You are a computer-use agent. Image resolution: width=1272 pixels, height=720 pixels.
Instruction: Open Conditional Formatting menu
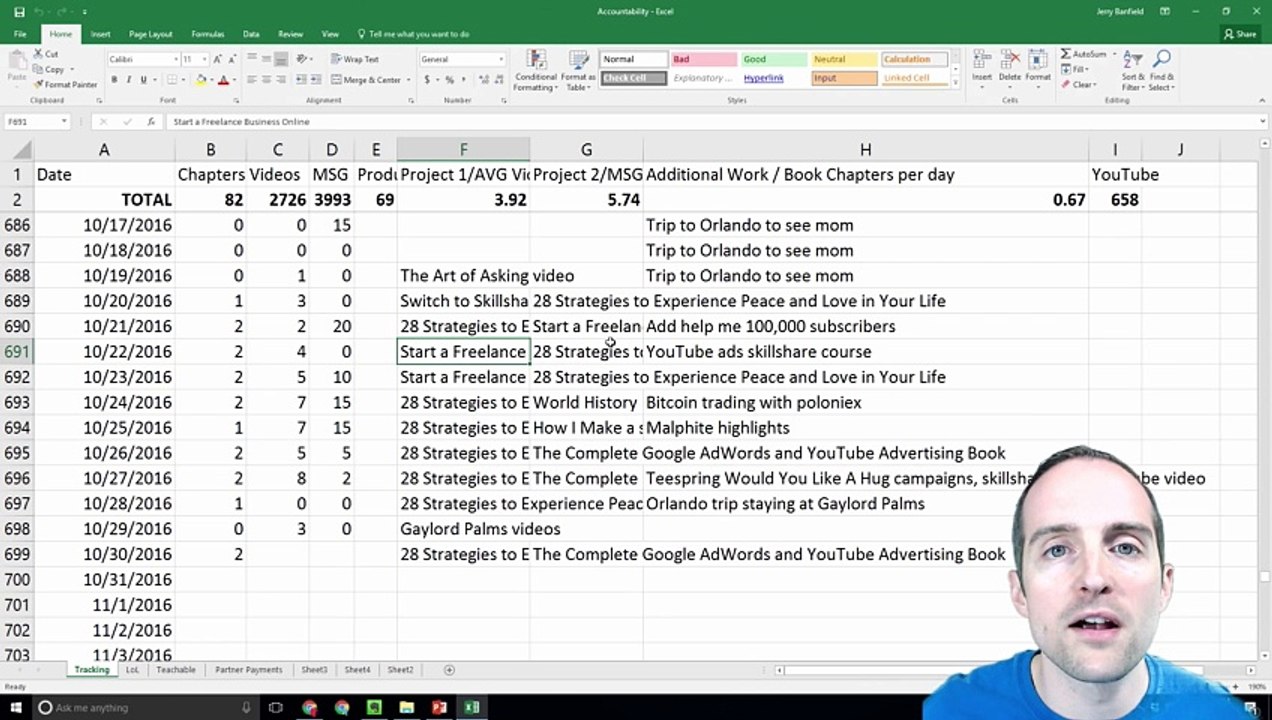535,70
